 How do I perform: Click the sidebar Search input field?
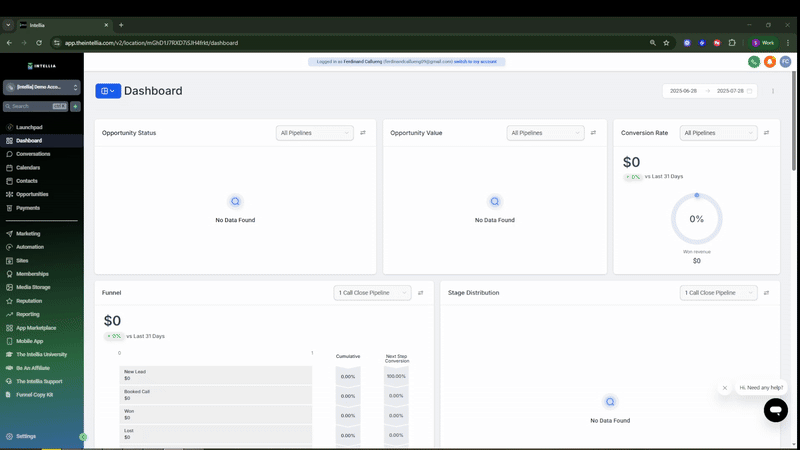point(36,106)
